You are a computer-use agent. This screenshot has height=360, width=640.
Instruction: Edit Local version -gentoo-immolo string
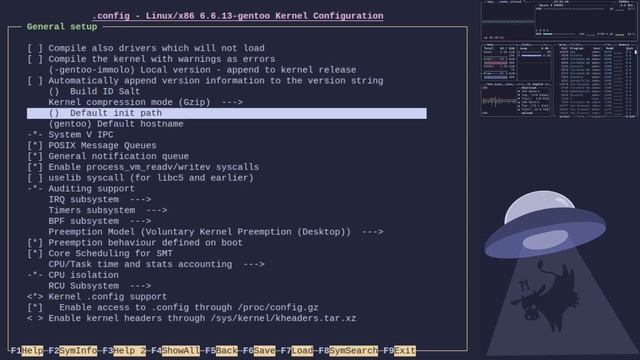click(x=202, y=70)
